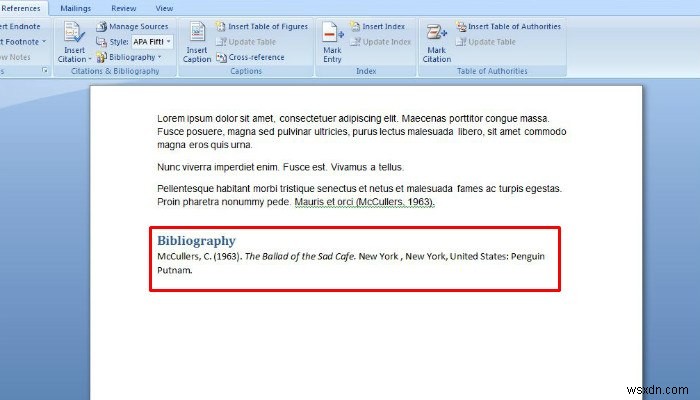This screenshot has height=400, width=700.
Task: Click Update Table in Captions group
Action: [x=246, y=42]
